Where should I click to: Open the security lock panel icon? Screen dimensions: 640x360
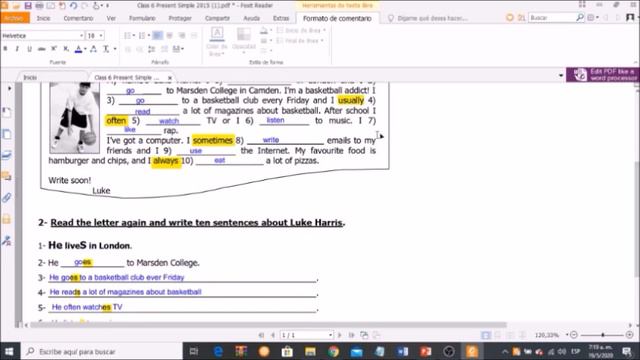[x=7, y=219]
